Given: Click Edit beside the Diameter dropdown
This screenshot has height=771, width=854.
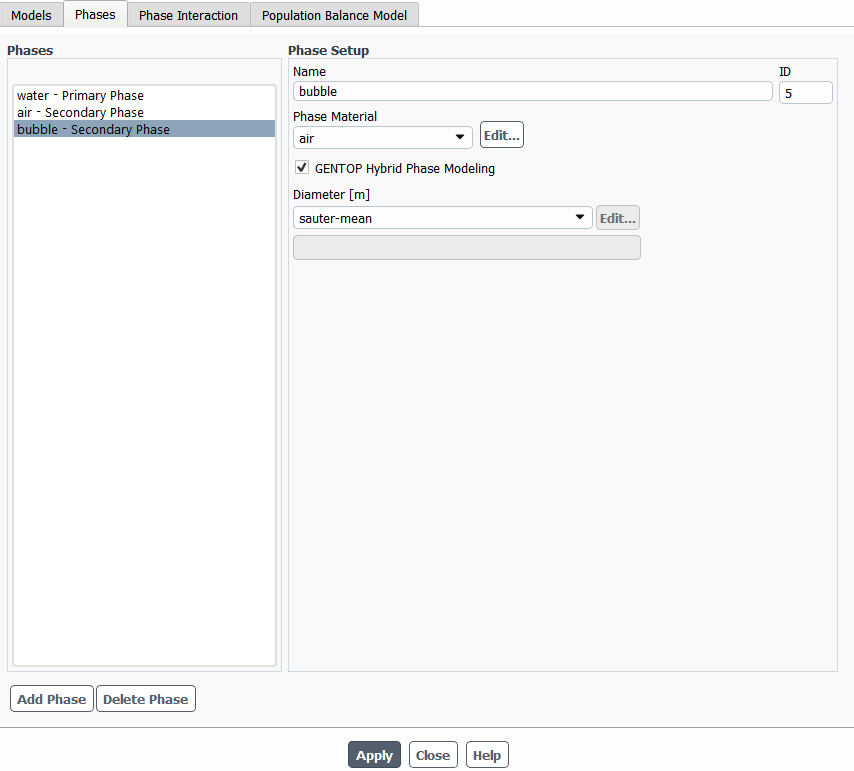Looking at the screenshot, I should pos(617,218).
